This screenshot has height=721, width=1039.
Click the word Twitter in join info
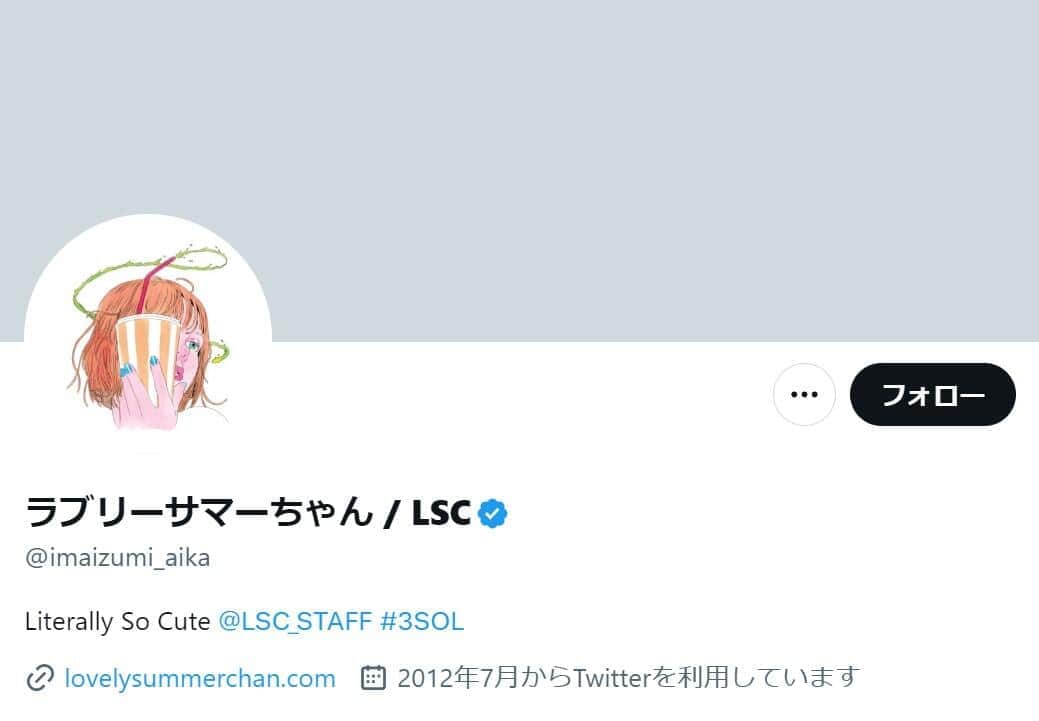coord(612,678)
